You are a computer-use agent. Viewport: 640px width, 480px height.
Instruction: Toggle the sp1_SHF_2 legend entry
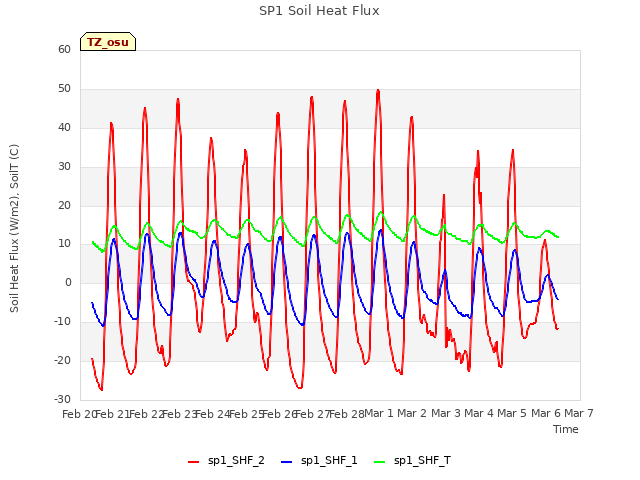(x=226, y=461)
